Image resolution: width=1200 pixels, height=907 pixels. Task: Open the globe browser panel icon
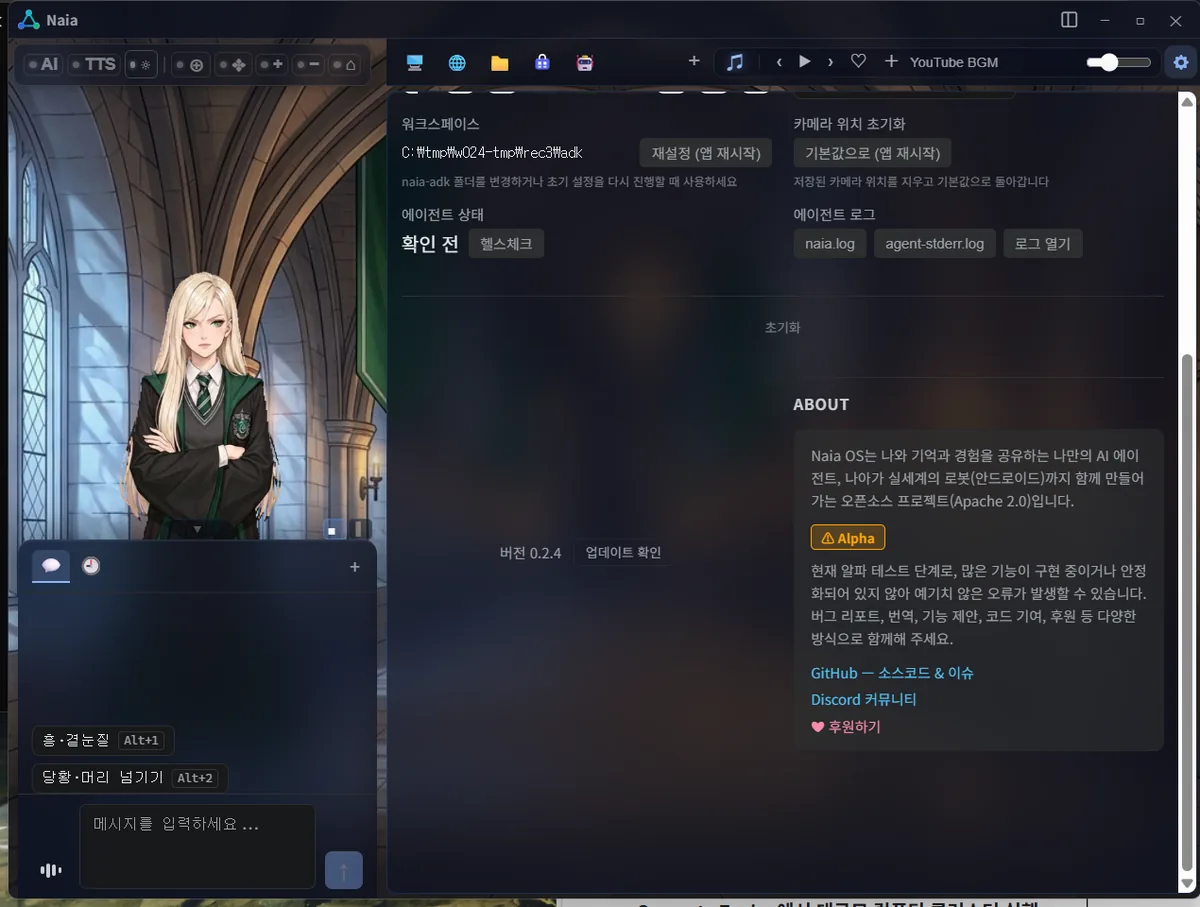pos(457,62)
